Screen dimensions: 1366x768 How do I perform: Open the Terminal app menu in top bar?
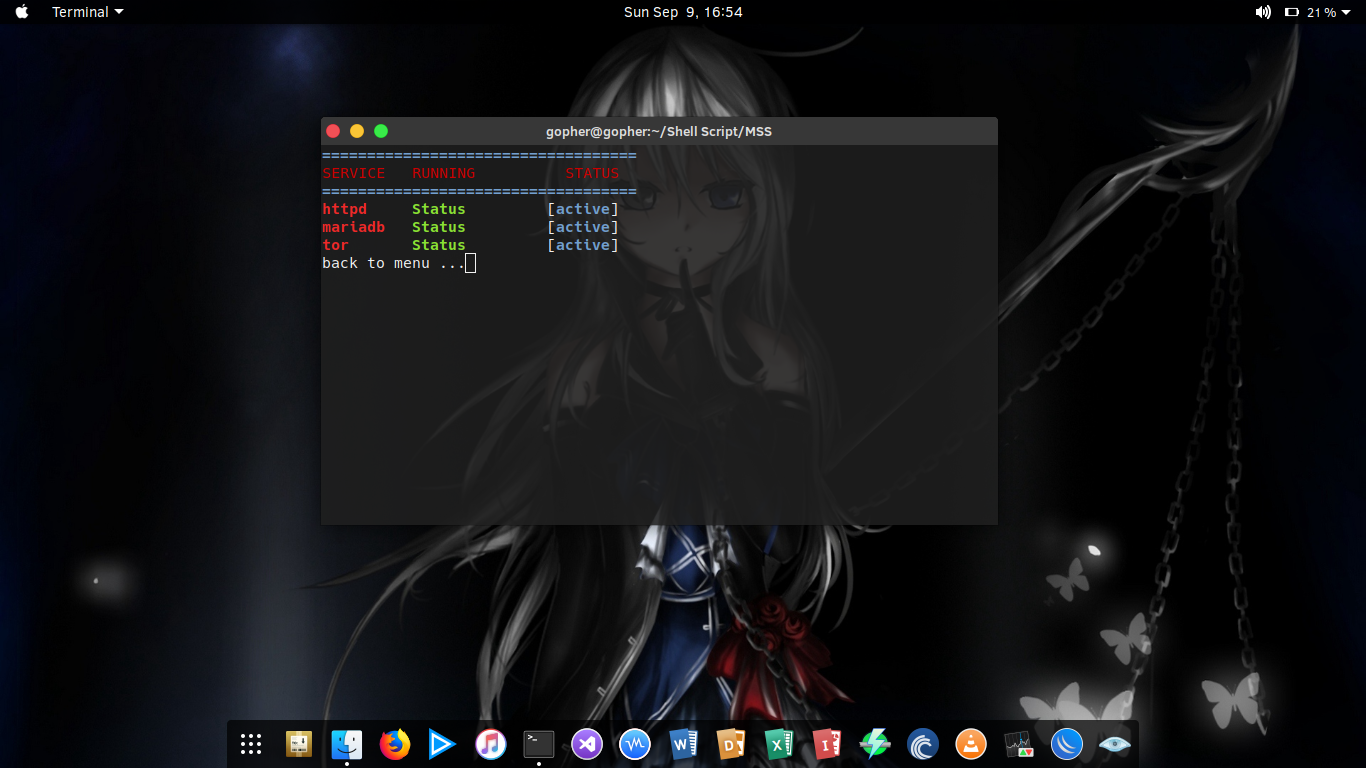(88, 12)
